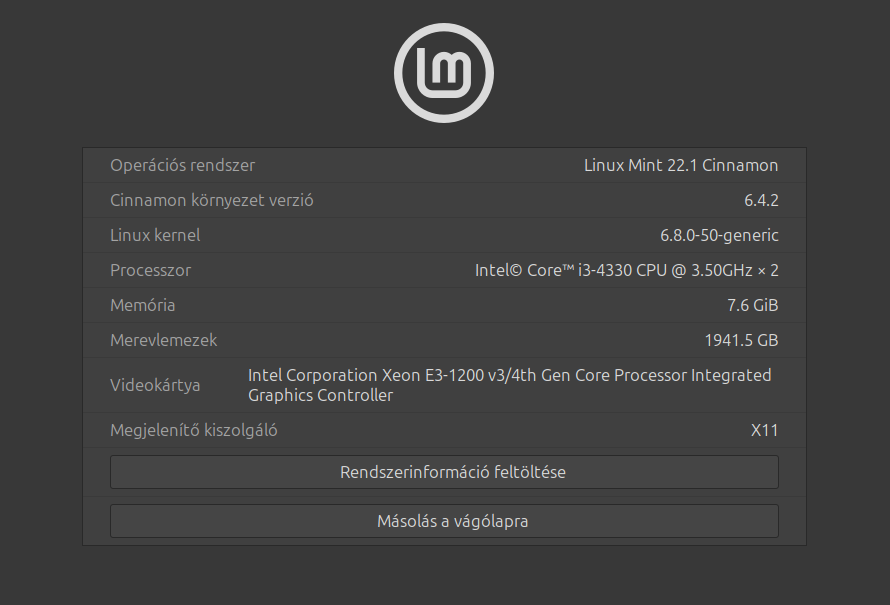This screenshot has width=890, height=605.
Task: Select the 6.8.0-50-generic kernel value
Action: tap(719, 235)
